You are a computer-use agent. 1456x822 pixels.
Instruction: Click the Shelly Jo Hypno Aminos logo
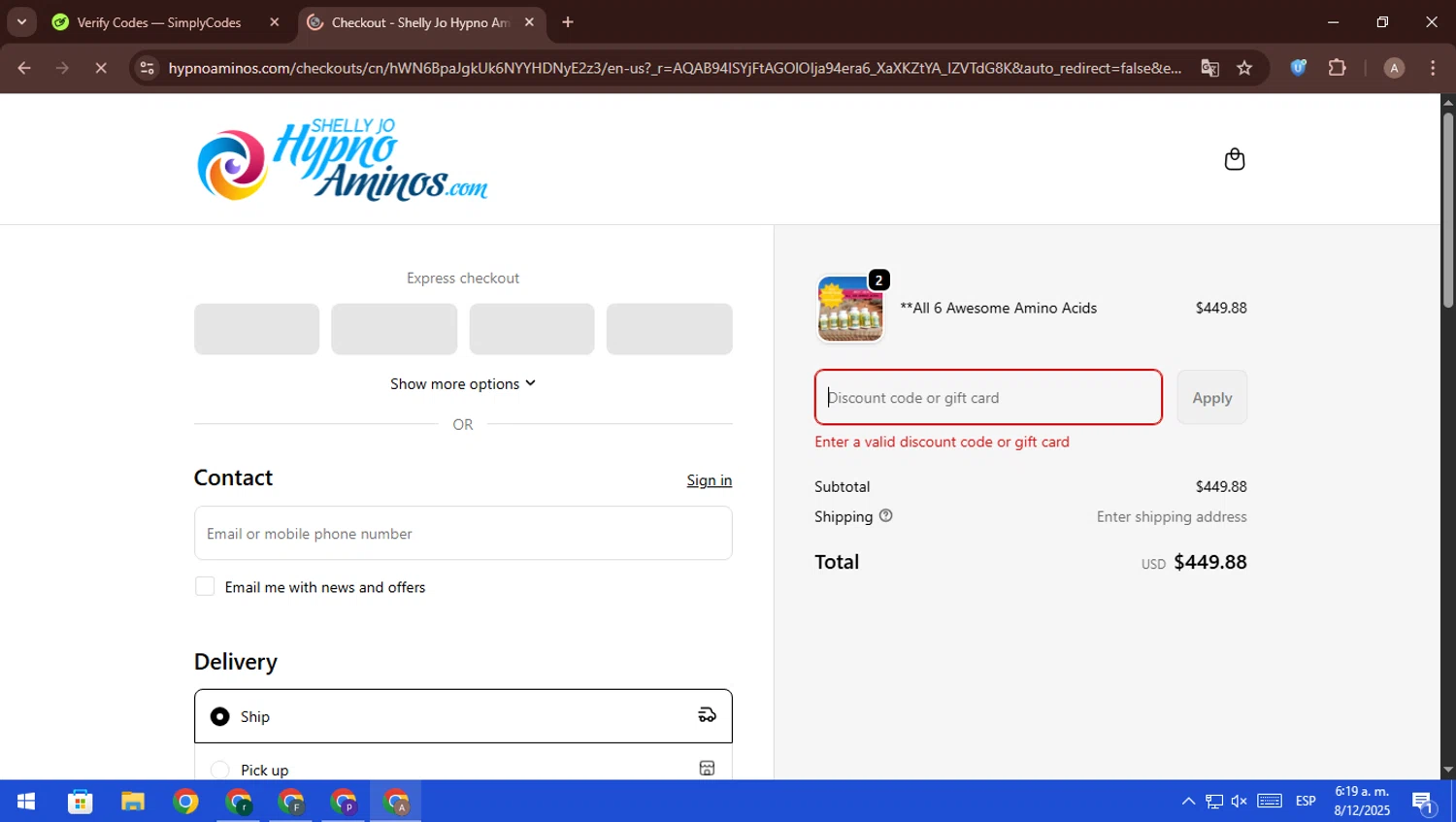click(343, 159)
